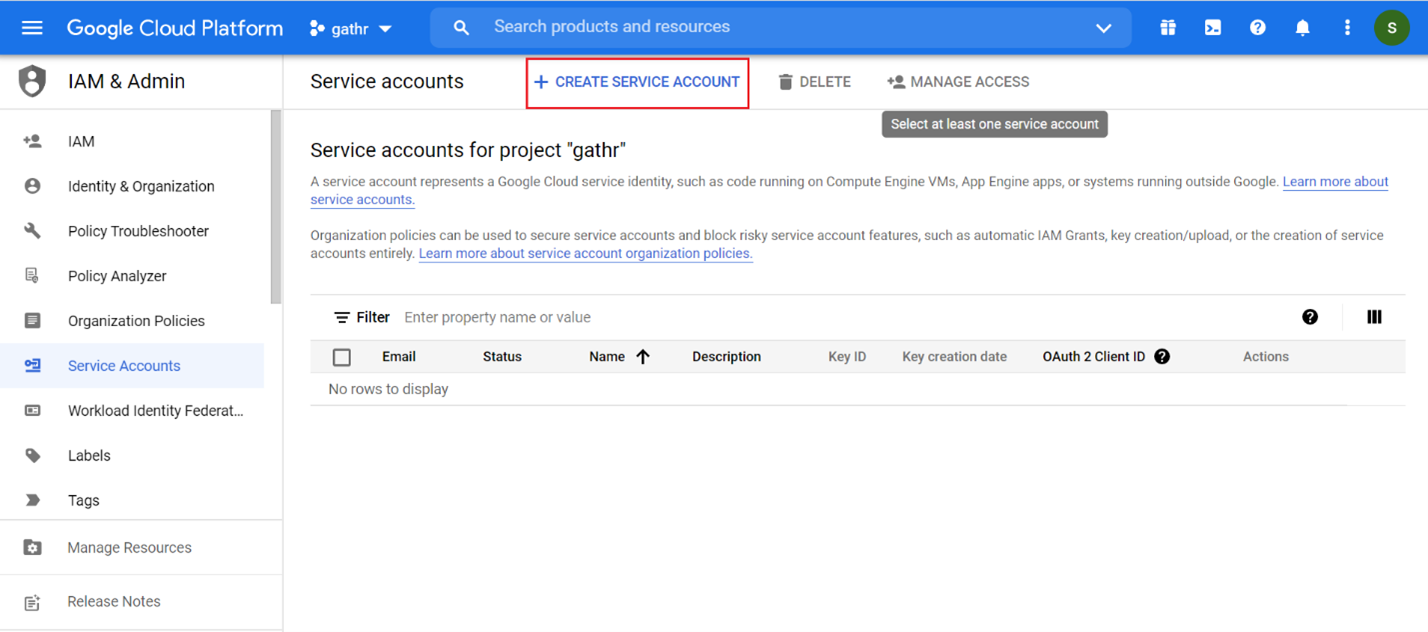Click the IAM & Admin shield icon

pyautogui.click(x=31, y=80)
